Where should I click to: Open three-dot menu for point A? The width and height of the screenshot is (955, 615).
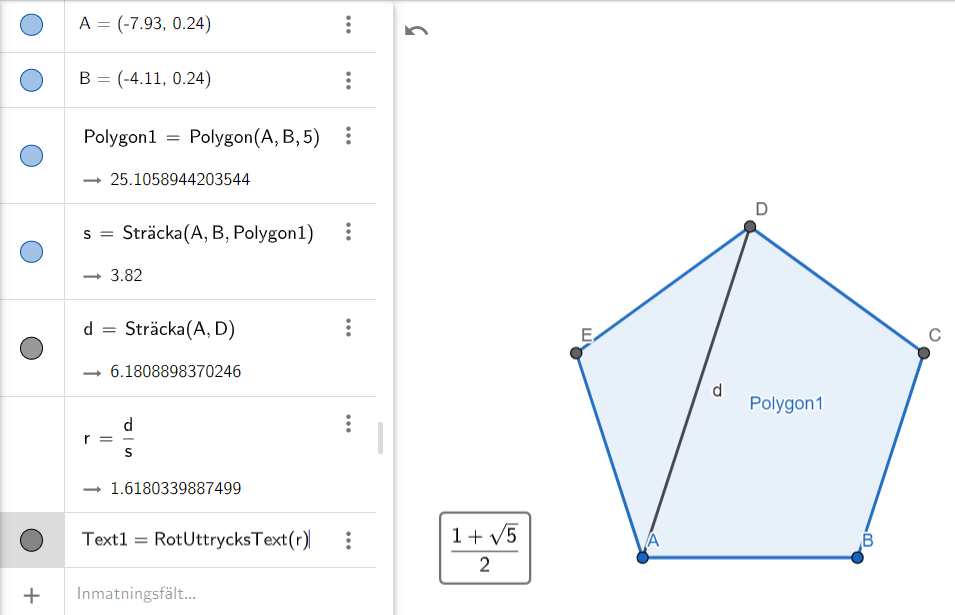coord(348,25)
